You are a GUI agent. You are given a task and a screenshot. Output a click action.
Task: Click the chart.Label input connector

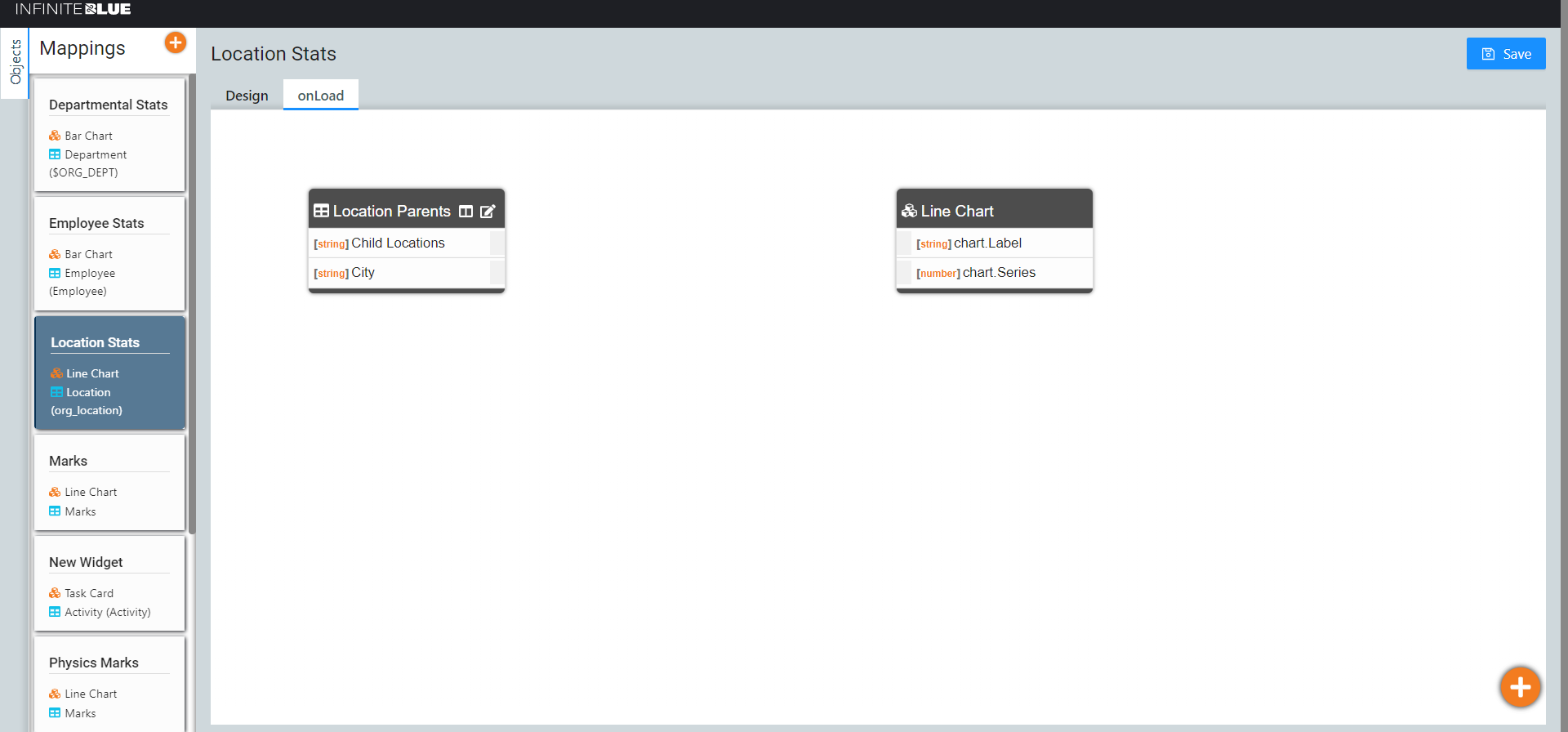[x=904, y=243]
